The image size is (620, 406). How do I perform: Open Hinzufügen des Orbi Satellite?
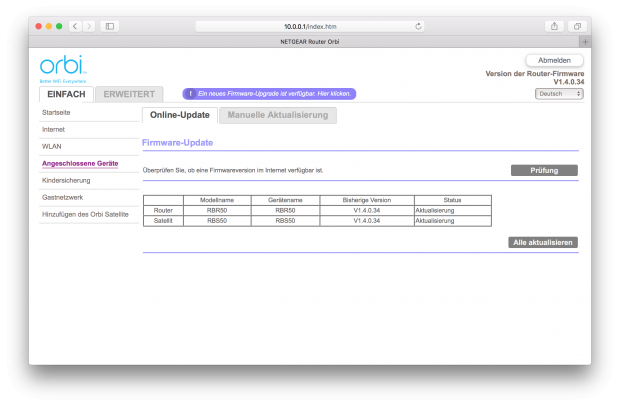(x=85, y=215)
